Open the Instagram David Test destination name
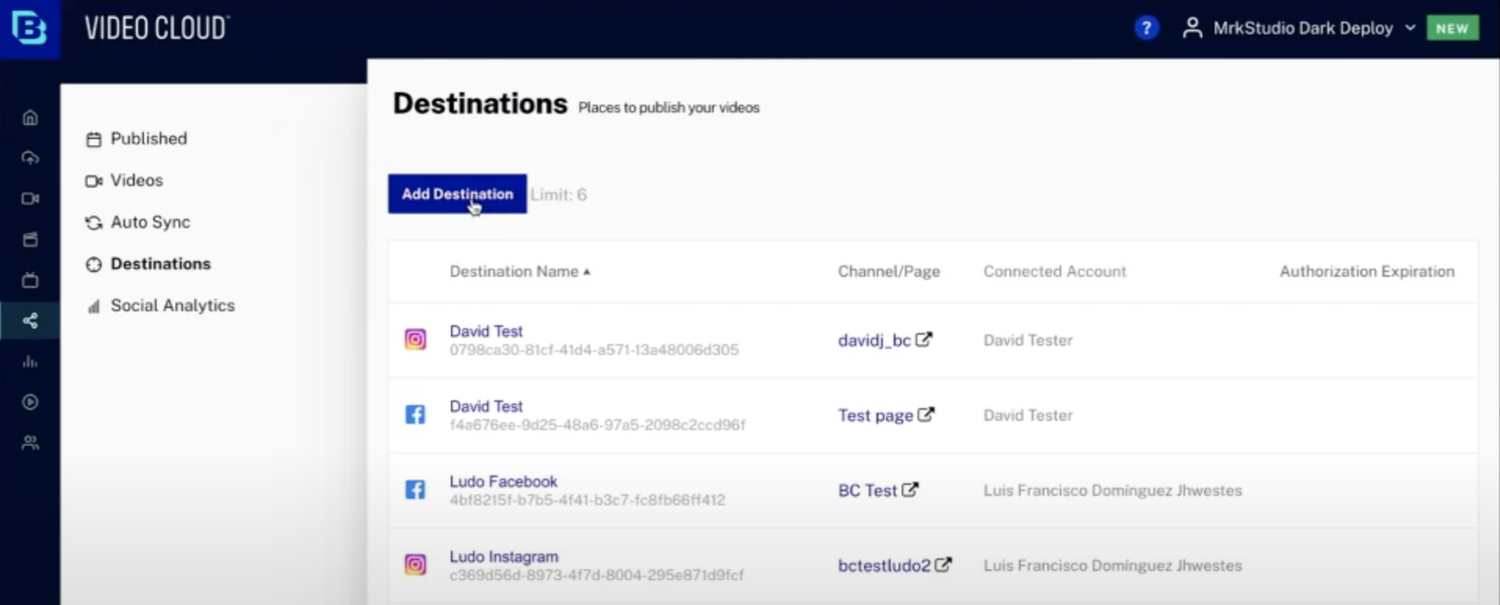The image size is (1500, 605). pos(486,331)
